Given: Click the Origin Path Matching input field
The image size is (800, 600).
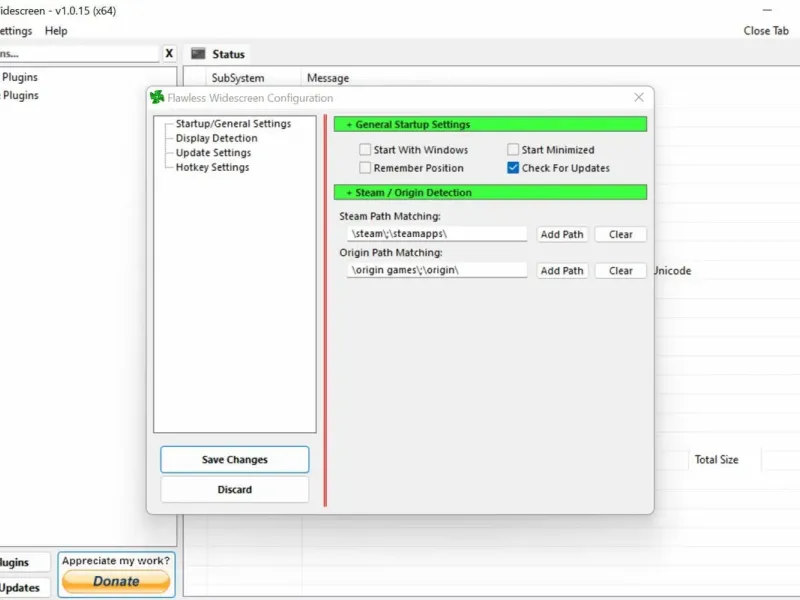Looking at the screenshot, I should point(437,270).
